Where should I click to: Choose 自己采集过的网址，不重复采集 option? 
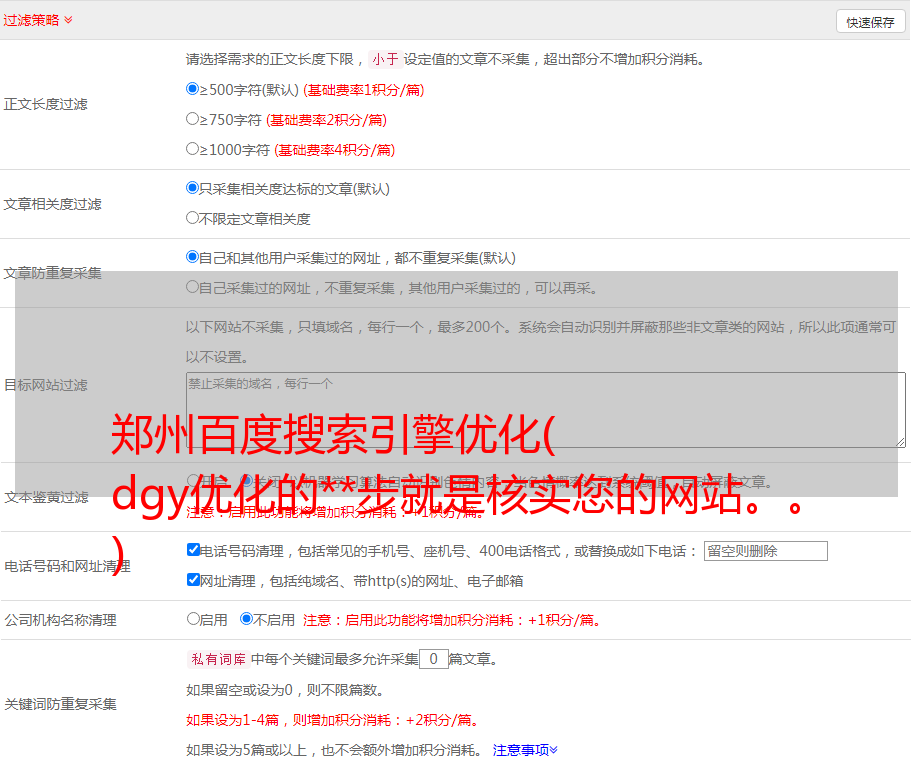192,287
